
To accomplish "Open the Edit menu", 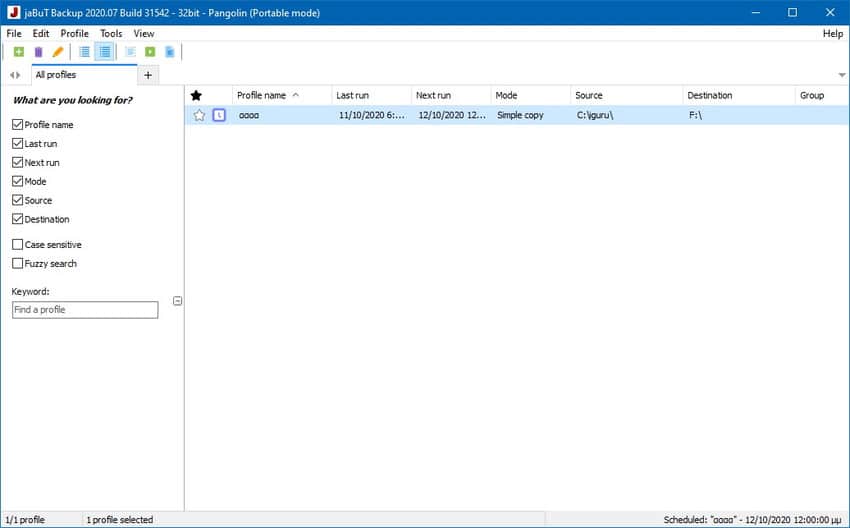I will point(41,34).
